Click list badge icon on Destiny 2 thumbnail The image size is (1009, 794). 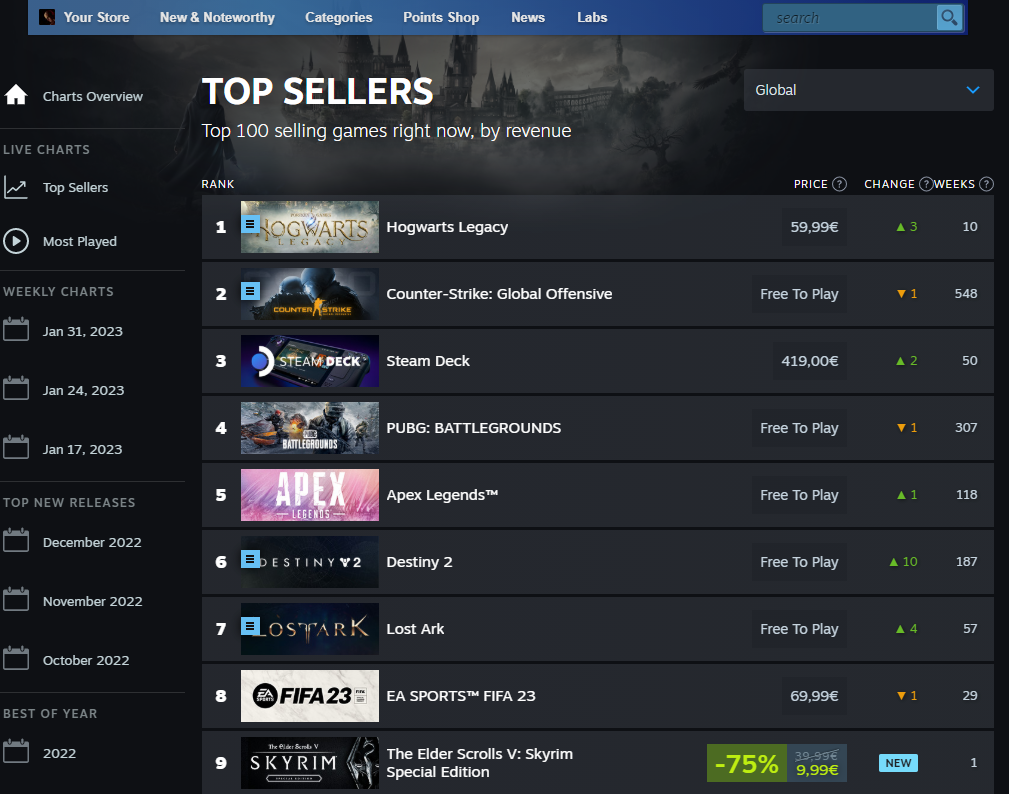[250, 559]
